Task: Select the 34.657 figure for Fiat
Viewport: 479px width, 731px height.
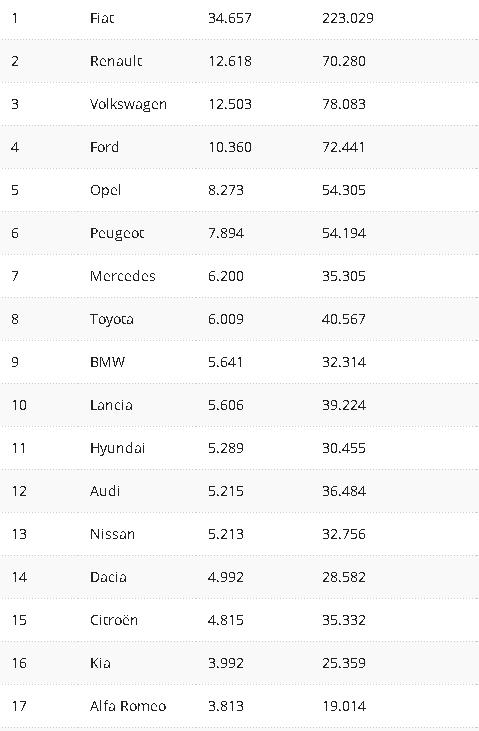Action: click(x=230, y=18)
